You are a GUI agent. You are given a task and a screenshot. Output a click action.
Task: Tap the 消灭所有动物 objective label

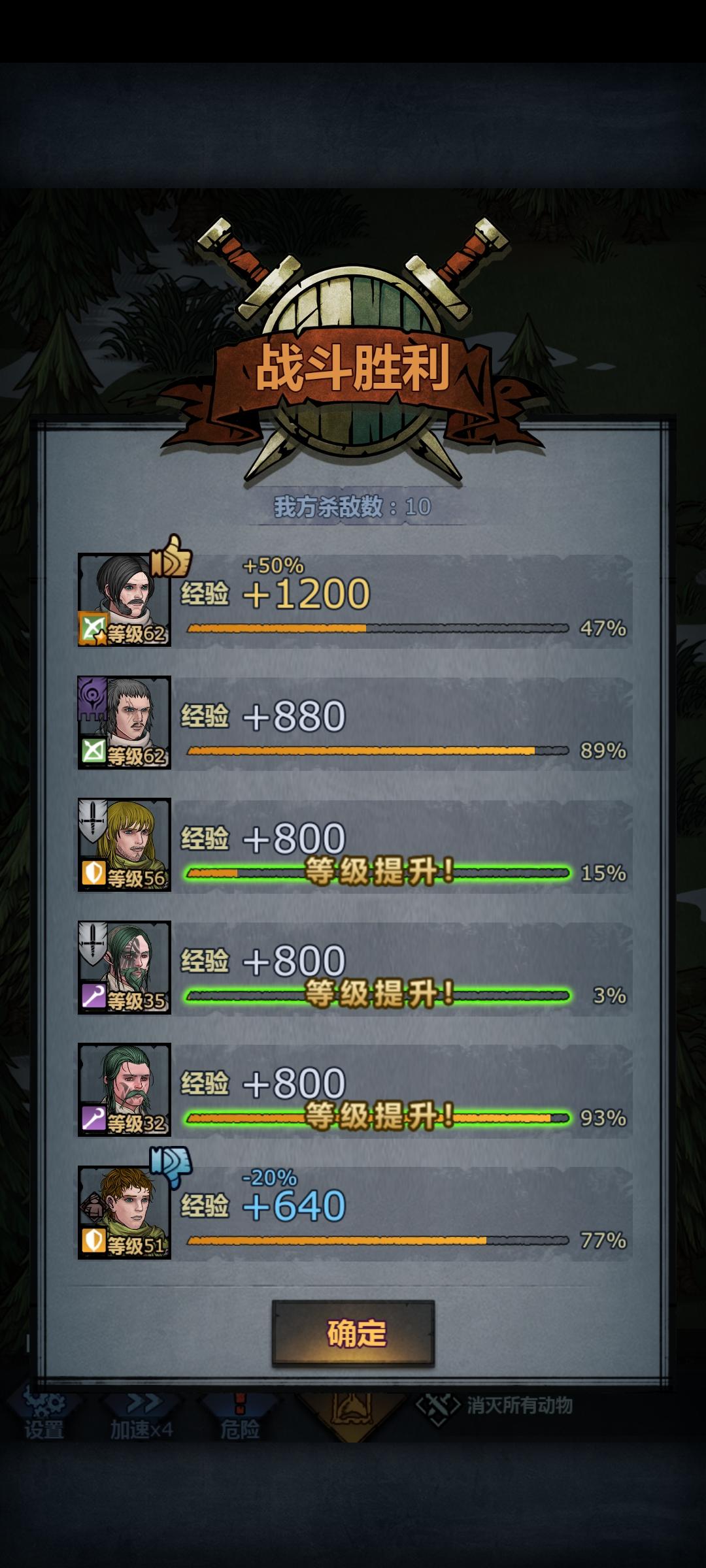[520, 1405]
